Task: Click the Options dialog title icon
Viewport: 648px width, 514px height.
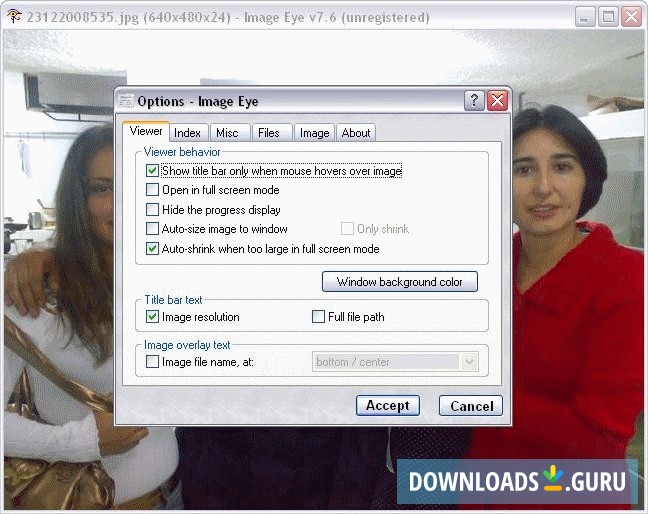Action: pos(125,101)
